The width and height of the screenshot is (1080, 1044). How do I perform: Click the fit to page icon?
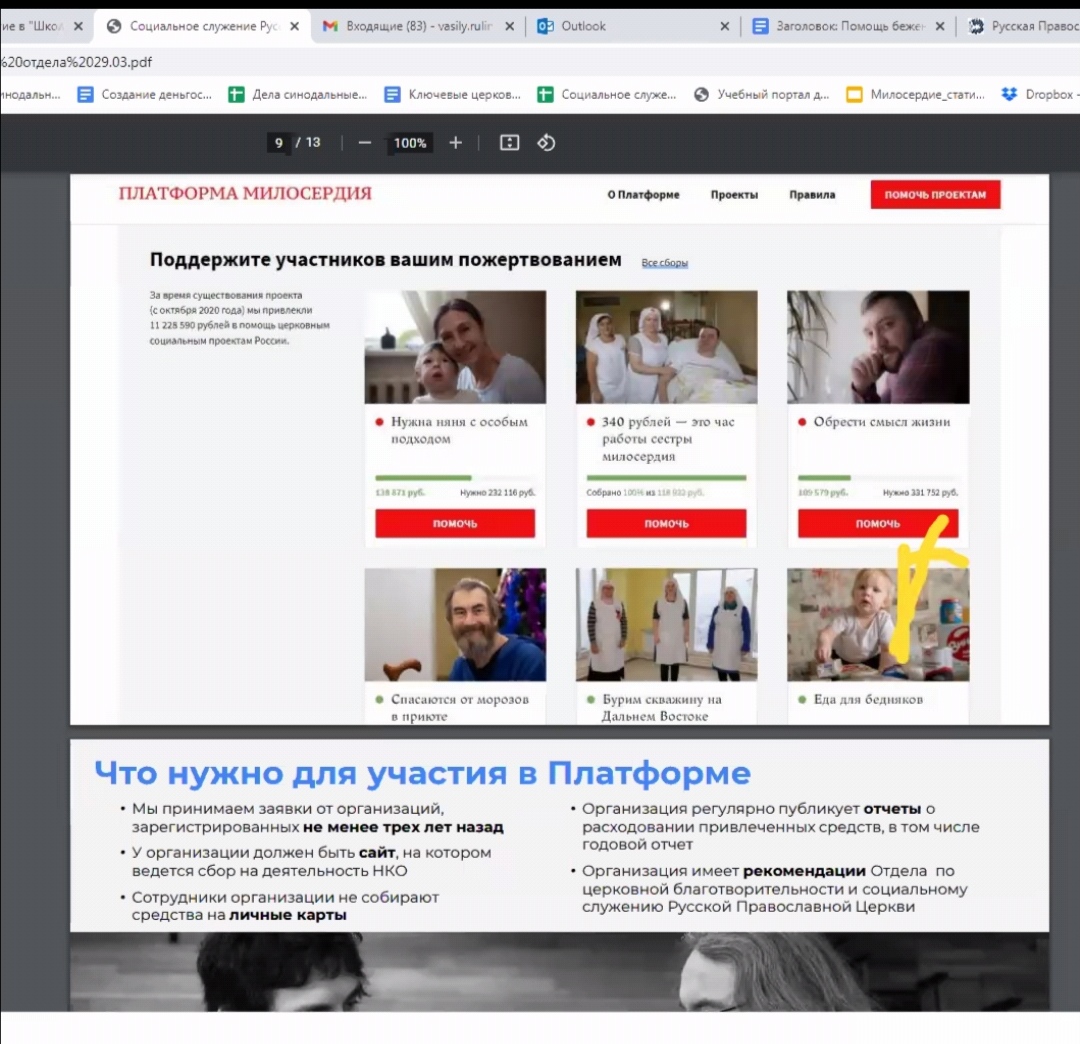coord(509,143)
